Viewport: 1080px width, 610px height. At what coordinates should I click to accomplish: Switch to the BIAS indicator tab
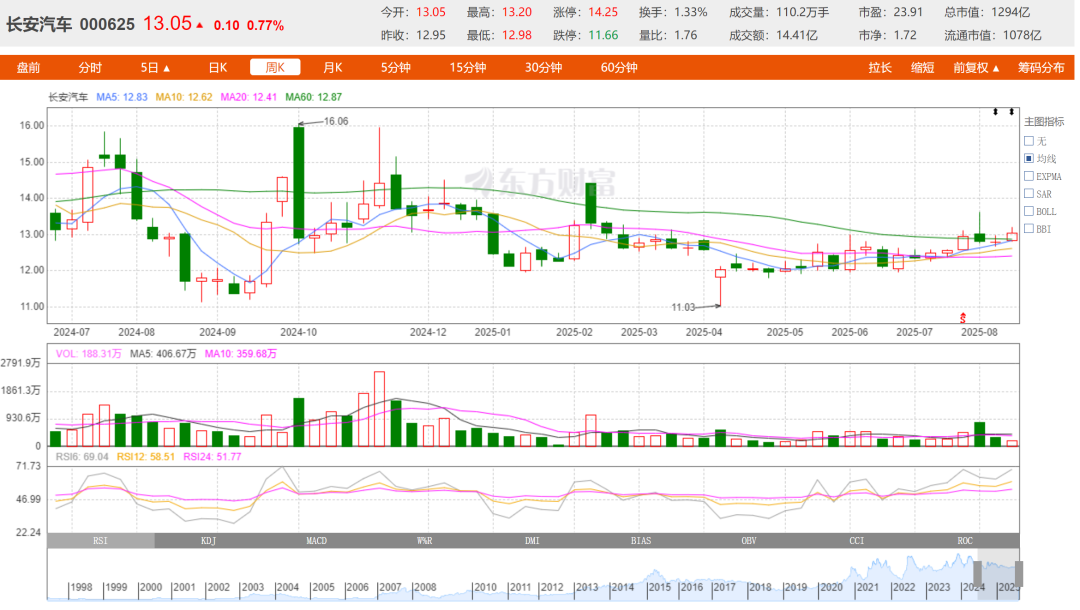pyautogui.click(x=641, y=540)
